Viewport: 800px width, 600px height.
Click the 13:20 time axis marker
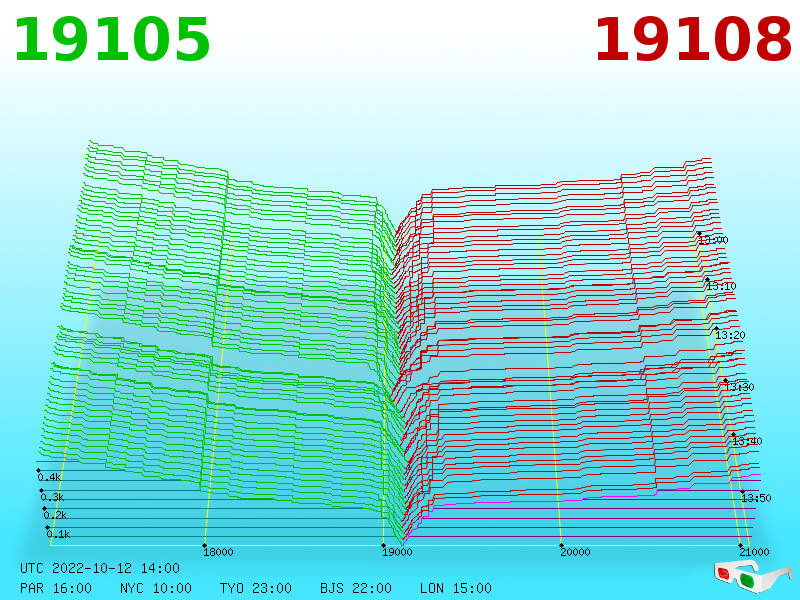[x=730, y=335]
